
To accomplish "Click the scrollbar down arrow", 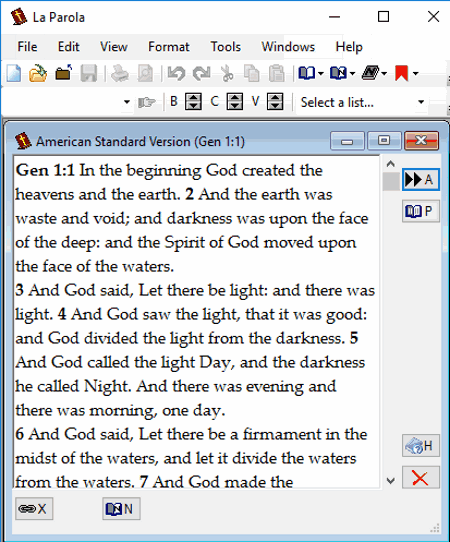I will (391, 480).
